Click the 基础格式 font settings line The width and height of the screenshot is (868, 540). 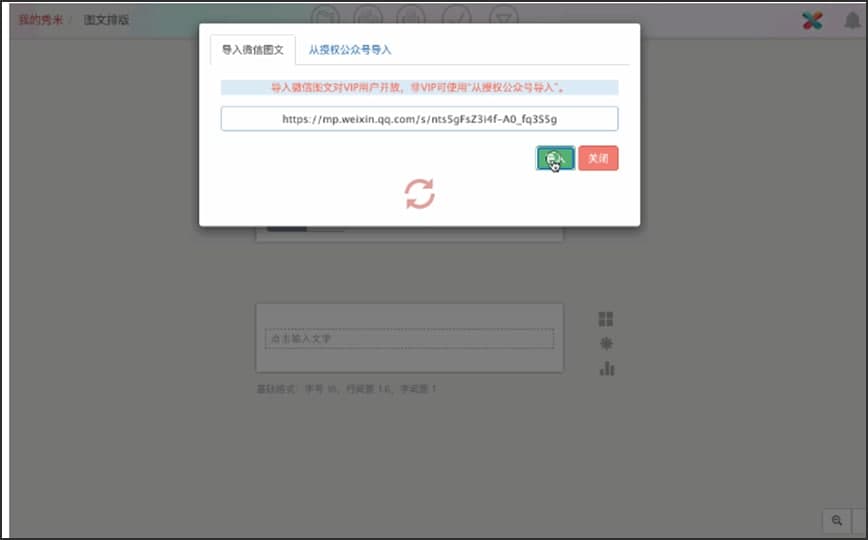coord(347,388)
